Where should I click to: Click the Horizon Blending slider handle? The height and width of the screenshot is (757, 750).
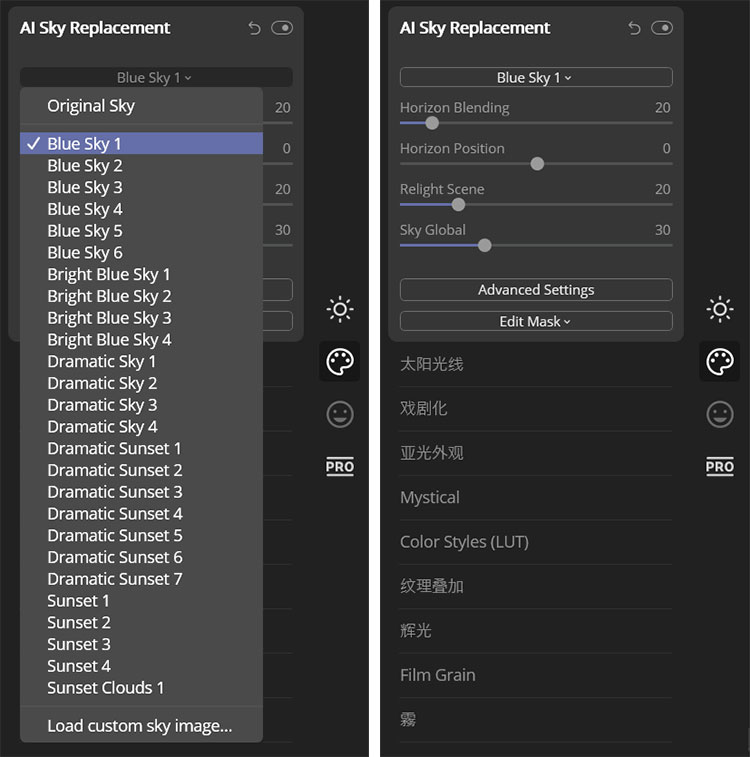tap(432, 123)
